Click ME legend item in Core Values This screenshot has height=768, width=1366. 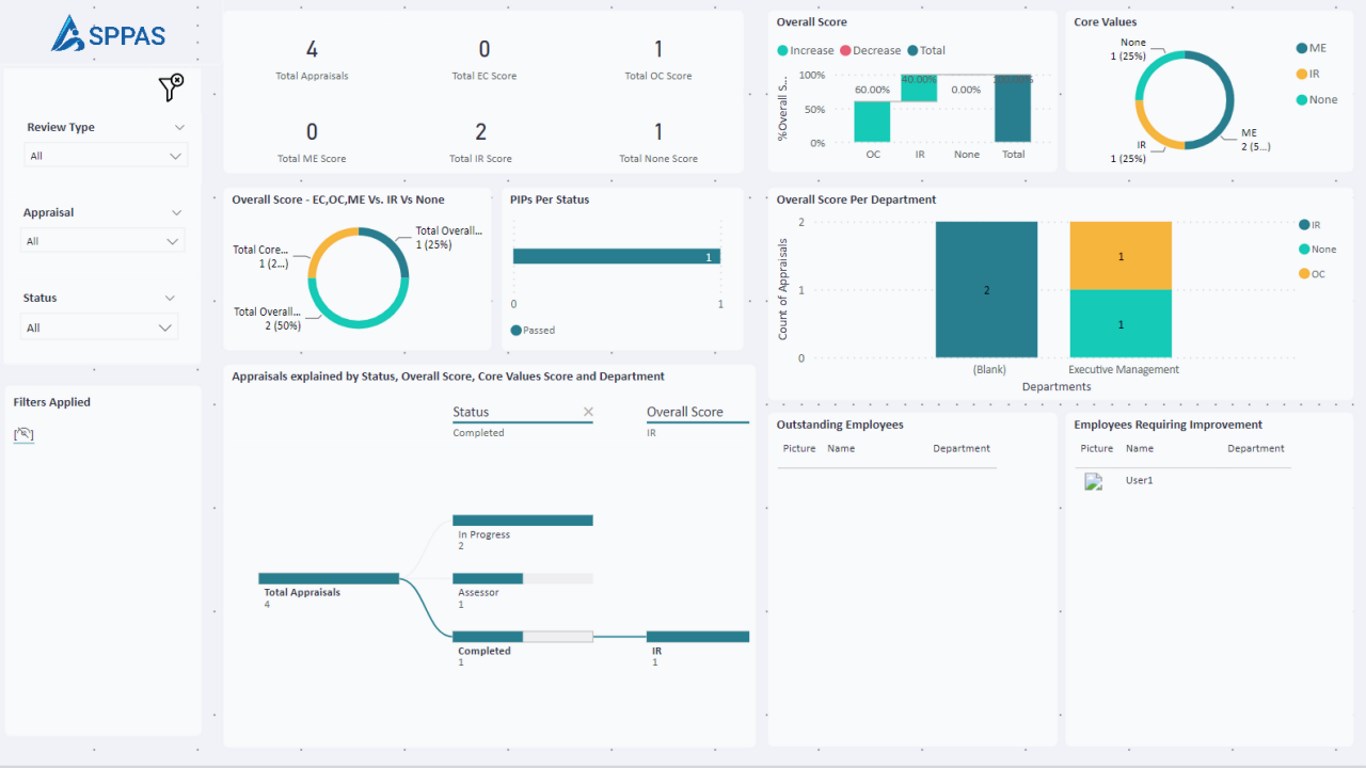tap(1311, 48)
